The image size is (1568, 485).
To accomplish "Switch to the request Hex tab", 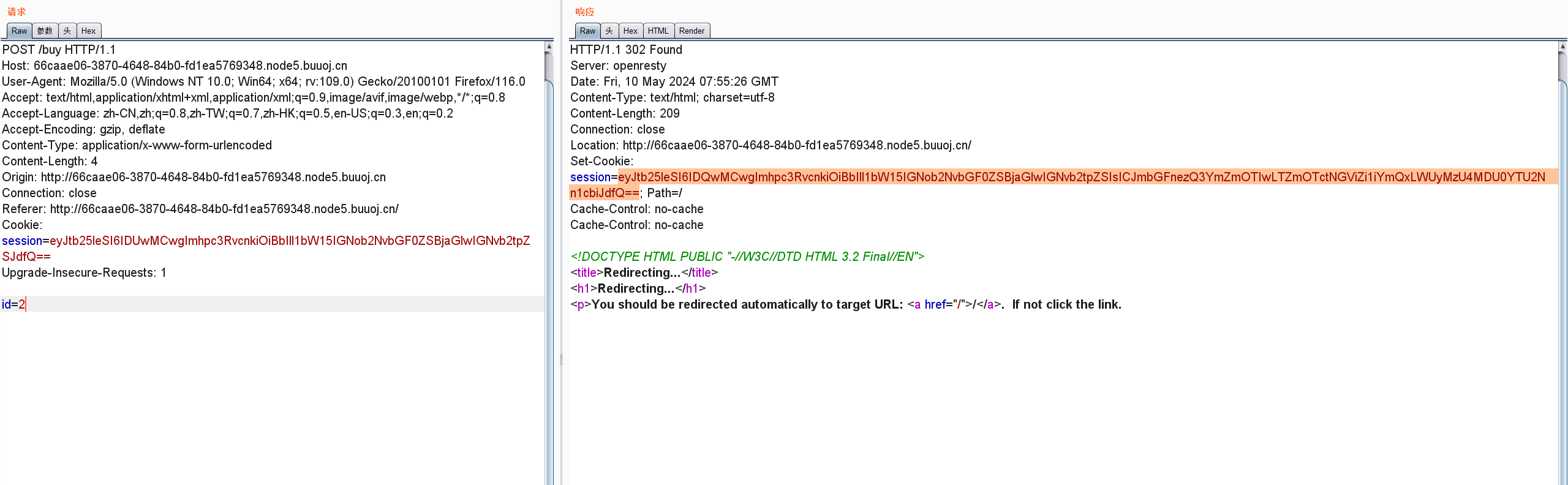I will (x=88, y=31).
